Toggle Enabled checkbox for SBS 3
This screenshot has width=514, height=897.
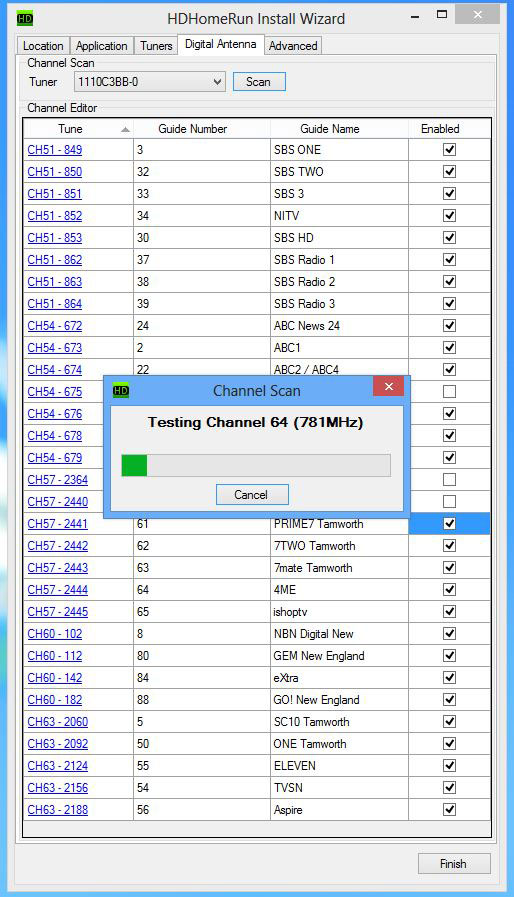tap(450, 194)
